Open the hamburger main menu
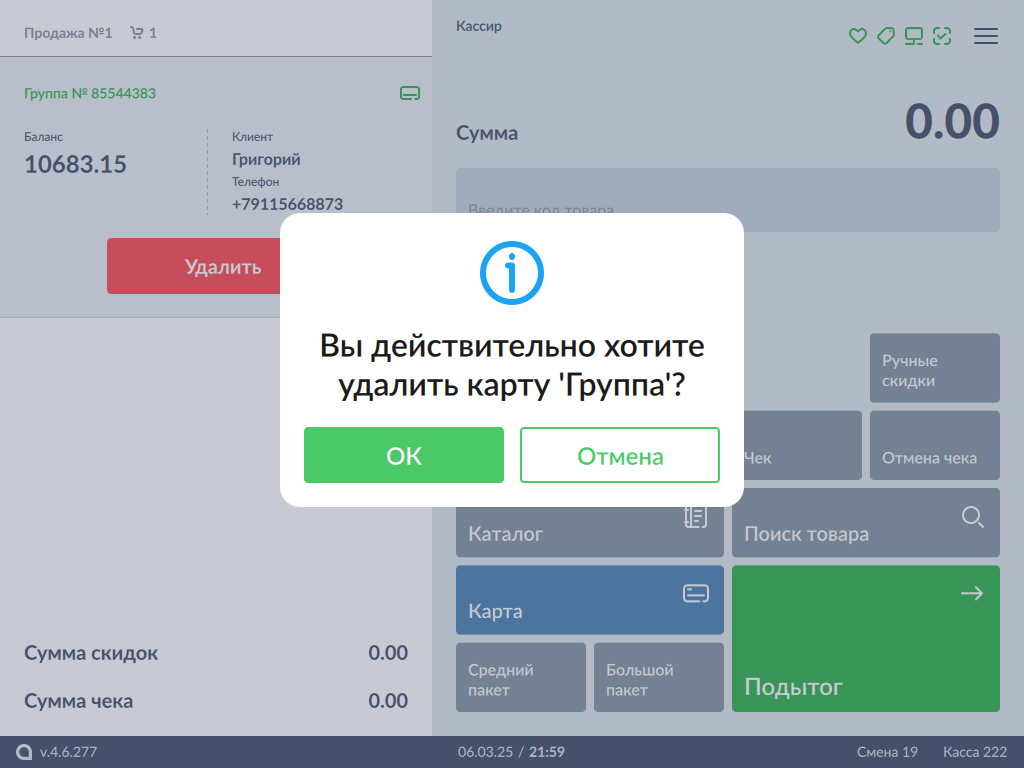The image size is (1024, 768). 986,36
